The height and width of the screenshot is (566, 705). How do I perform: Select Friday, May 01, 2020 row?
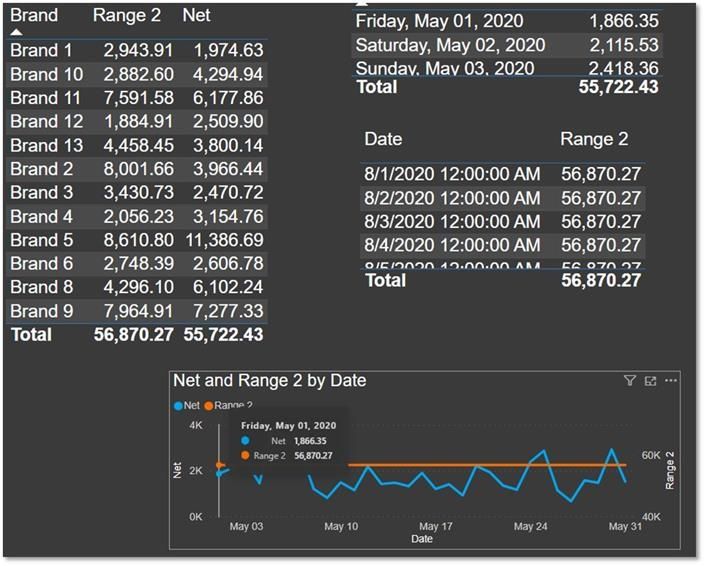pyautogui.click(x=507, y=21)
